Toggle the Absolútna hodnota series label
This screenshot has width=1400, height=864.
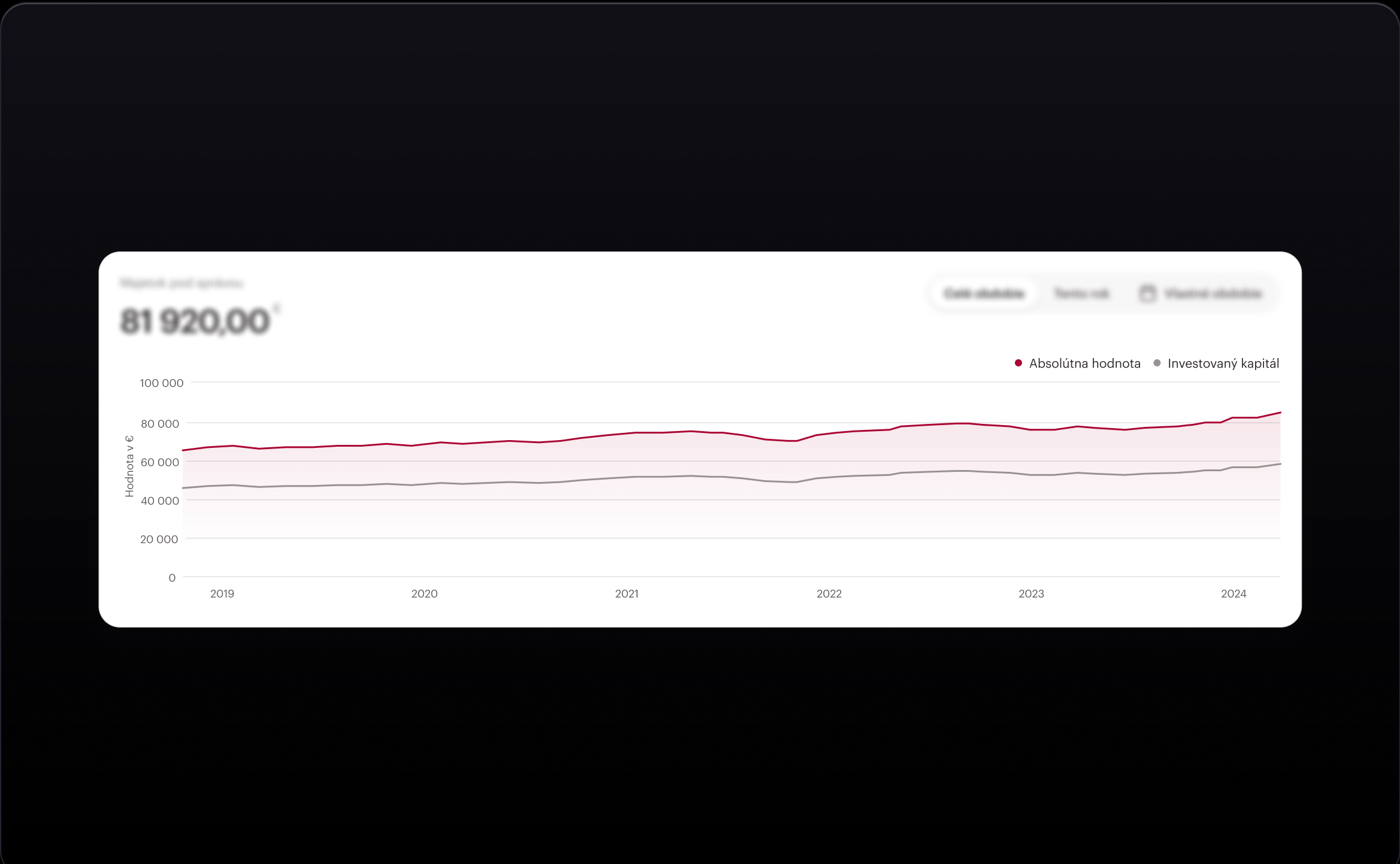(1084, 363)
